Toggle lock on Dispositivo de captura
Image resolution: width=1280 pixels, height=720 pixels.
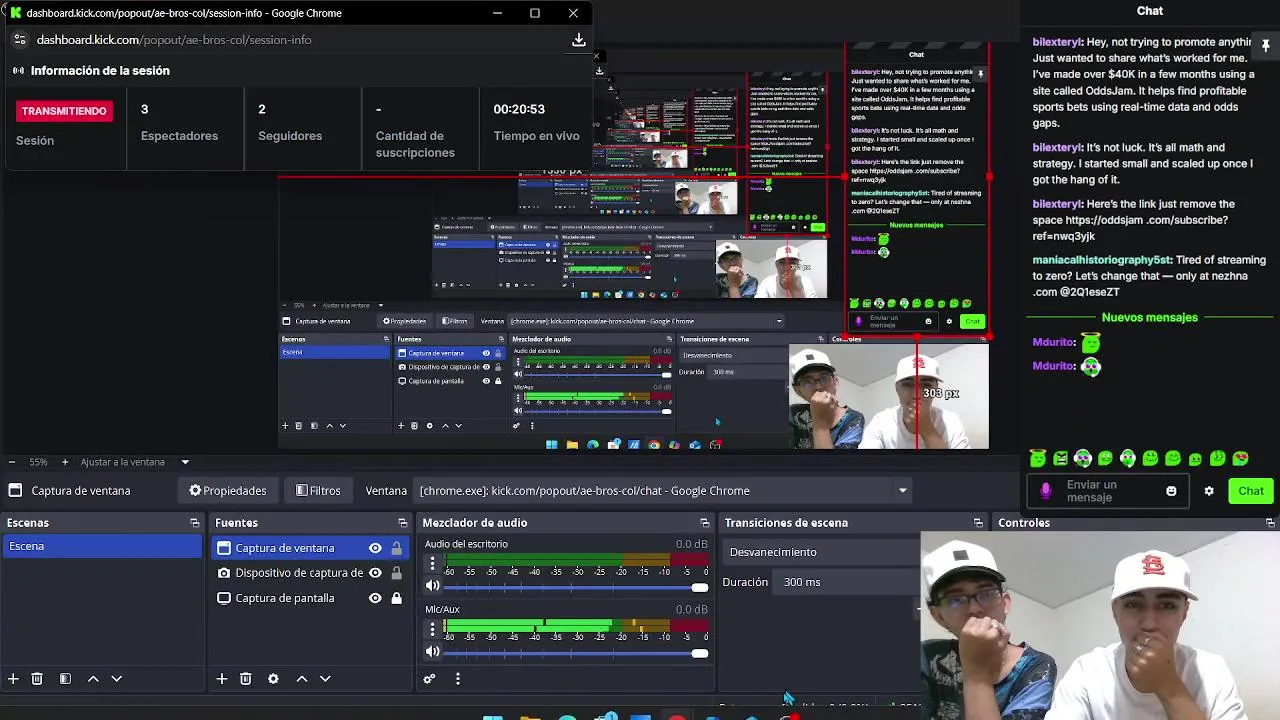397,573
